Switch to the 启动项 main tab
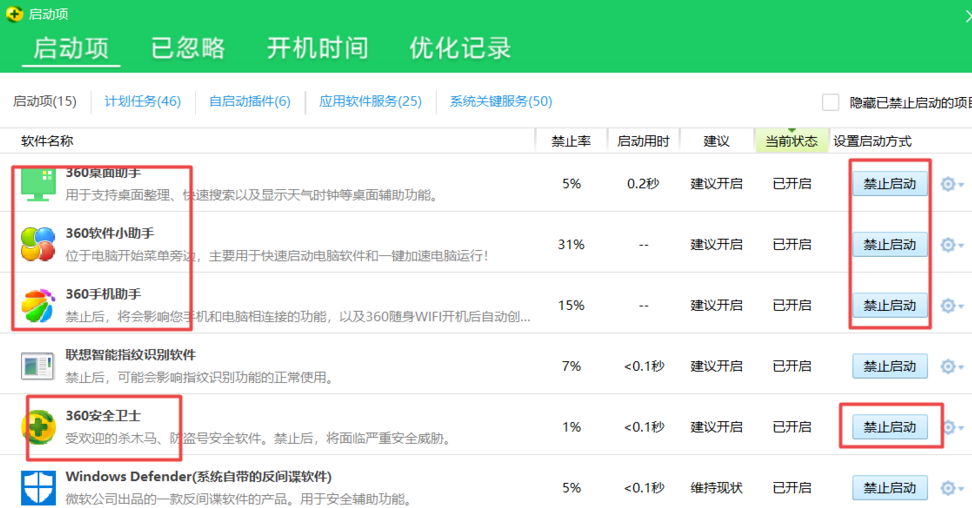 pyautogui.click(x=71, y=48)
